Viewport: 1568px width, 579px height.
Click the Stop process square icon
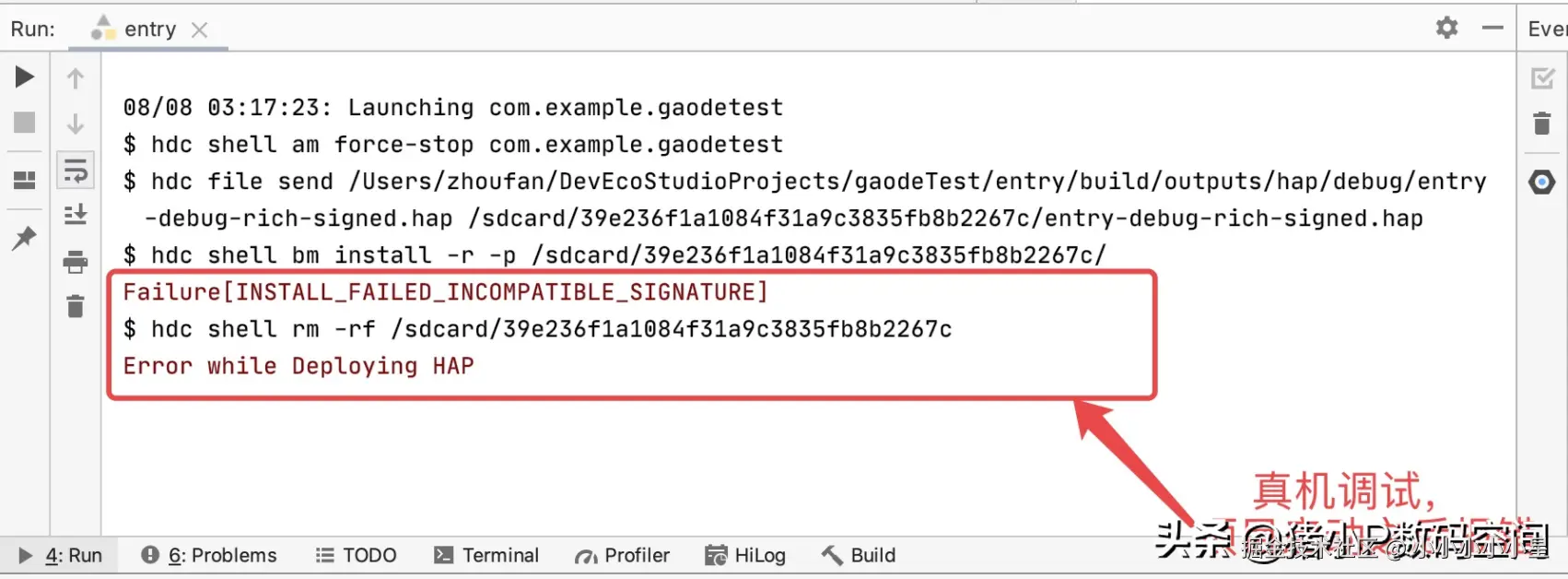tap(25, 123)
